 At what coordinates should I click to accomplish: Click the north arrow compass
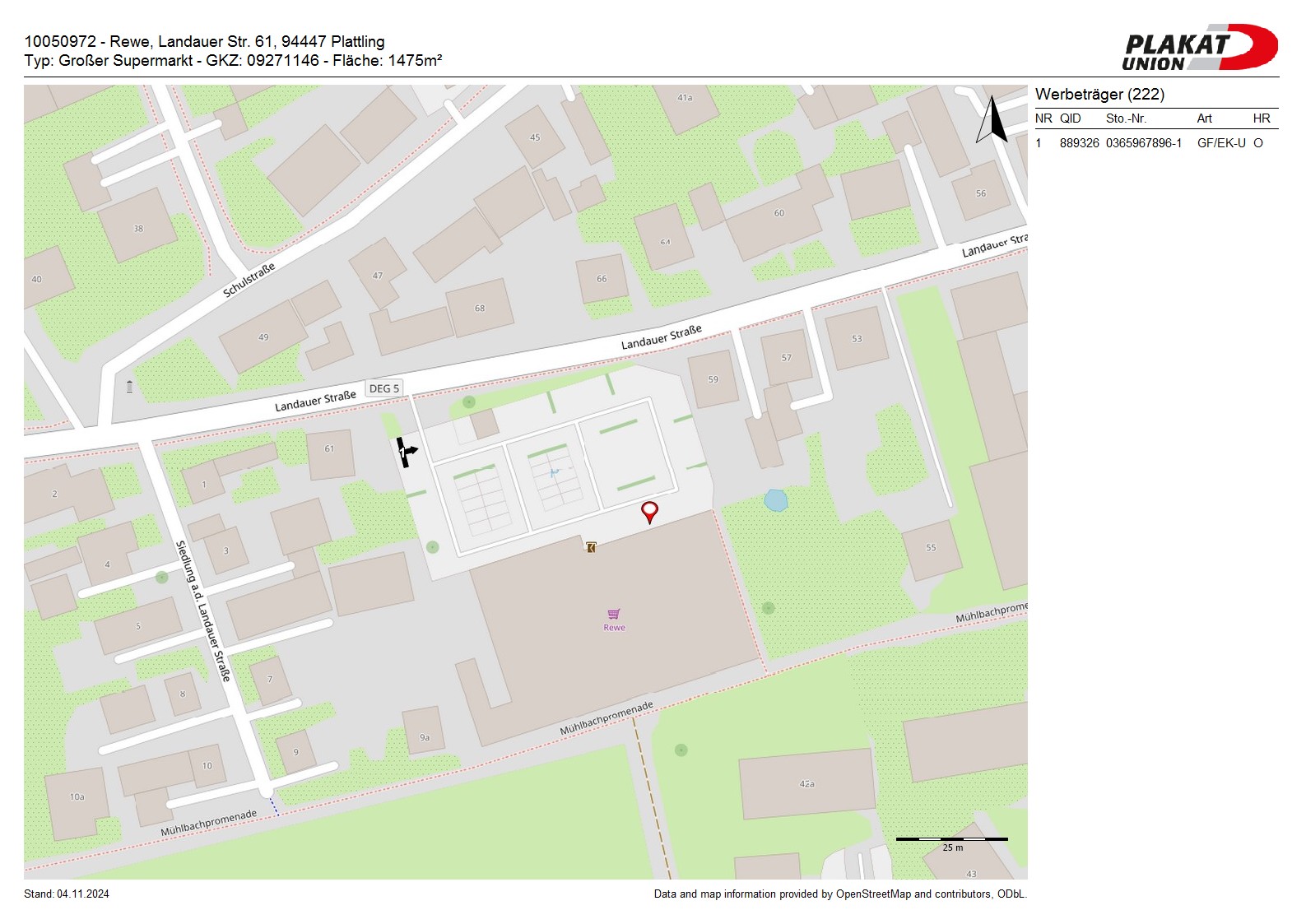point(992,120)
